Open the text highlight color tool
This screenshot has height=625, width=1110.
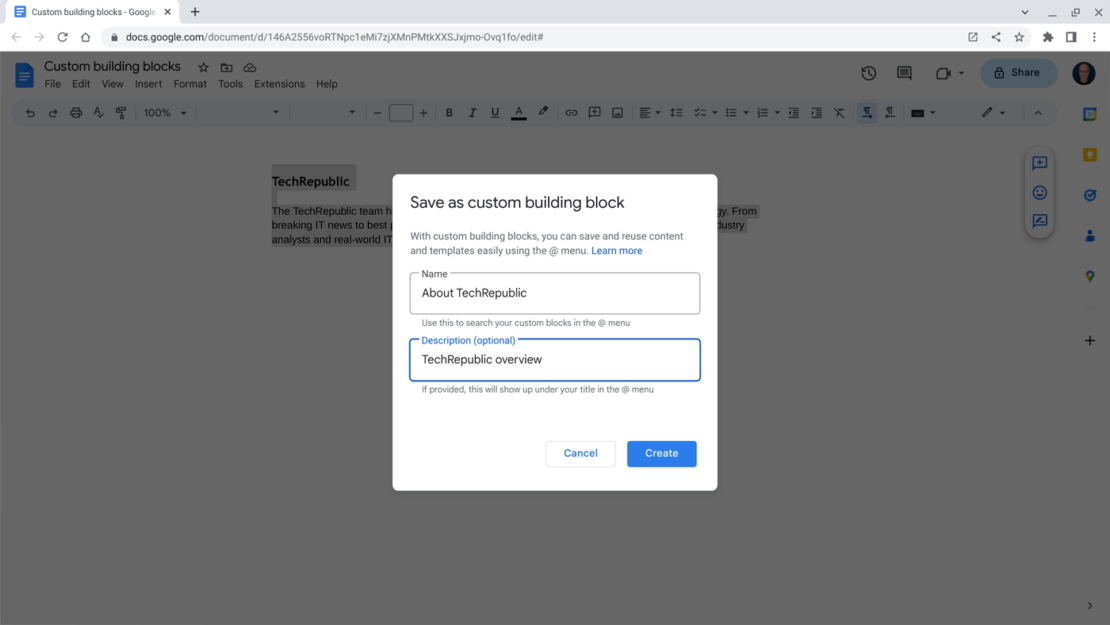point(543,112)
